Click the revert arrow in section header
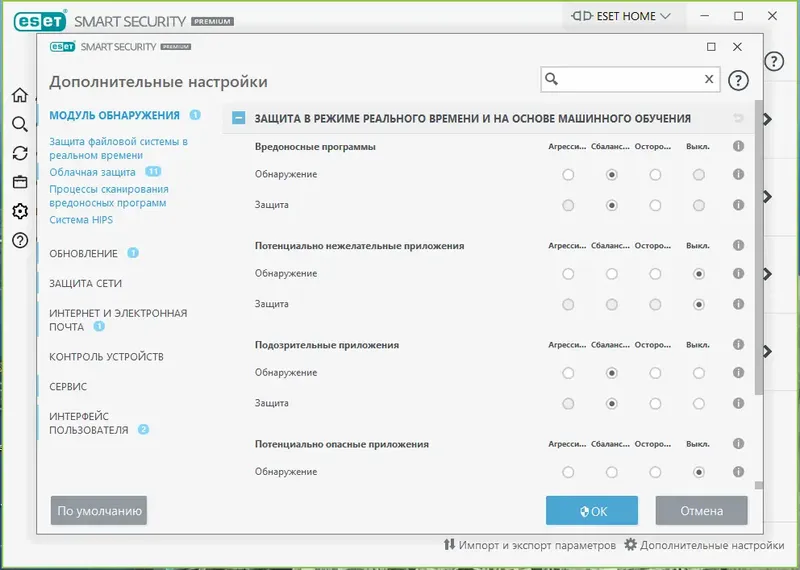 pyautogui.click(x=738, y=118)
